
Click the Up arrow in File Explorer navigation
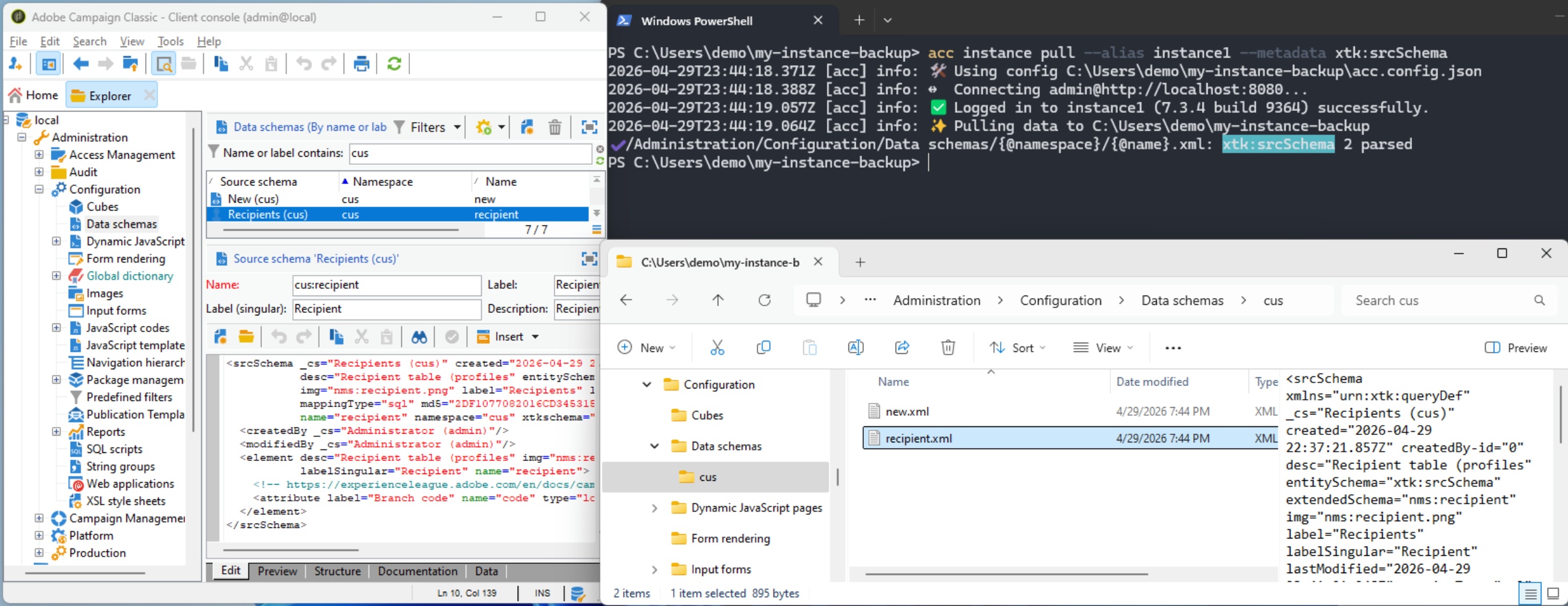click(x=718, y=301)
